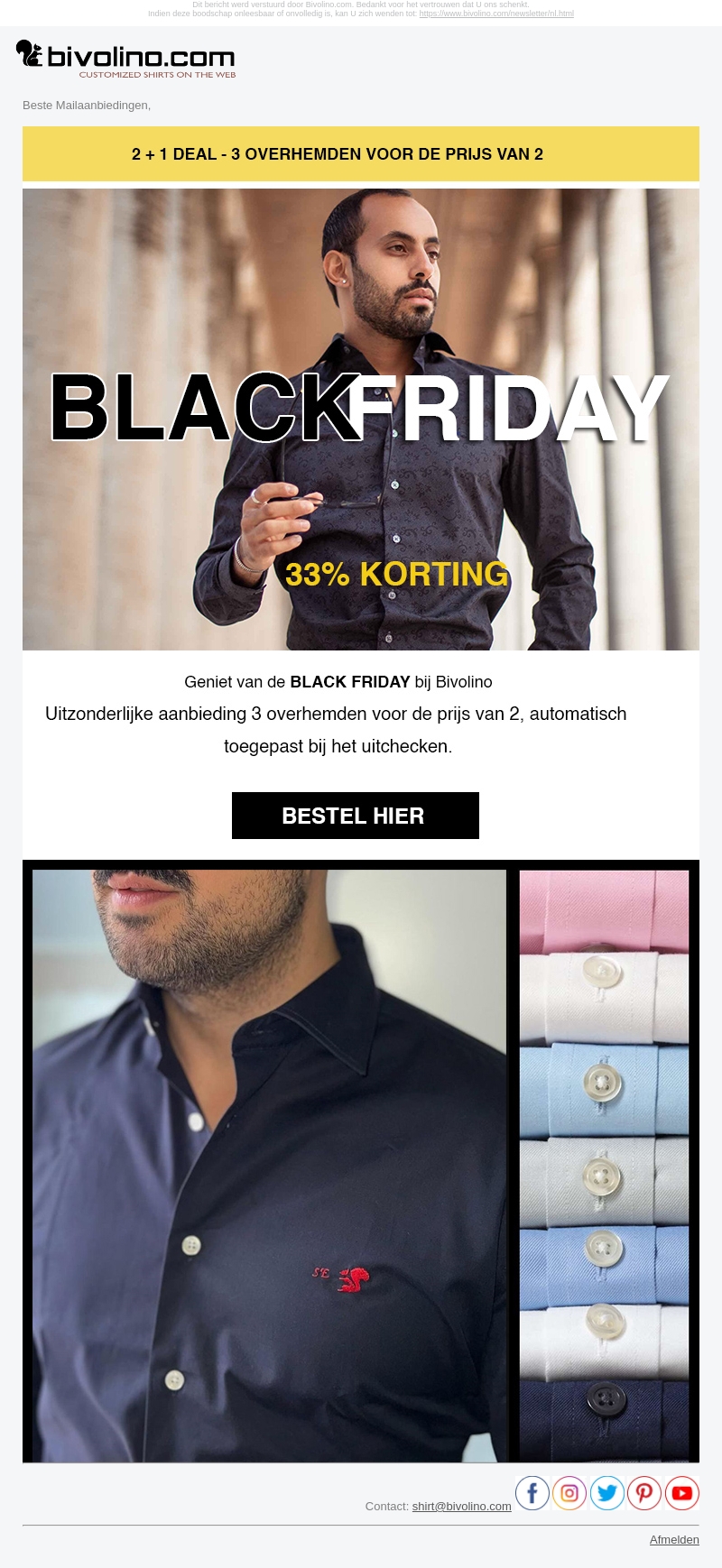
Task: Click the 33% KORTING text on banner
Action: (x=397, y=574)
